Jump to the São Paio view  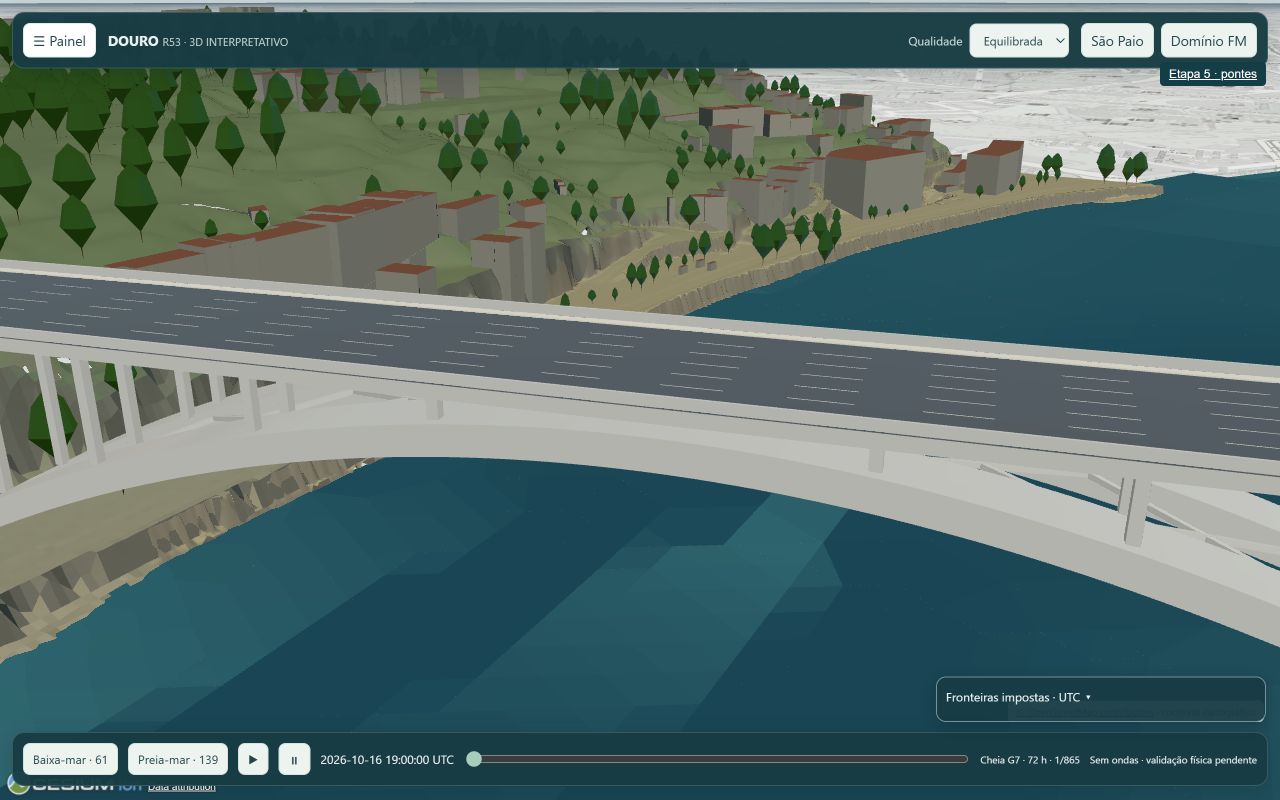coord(1117,41)
